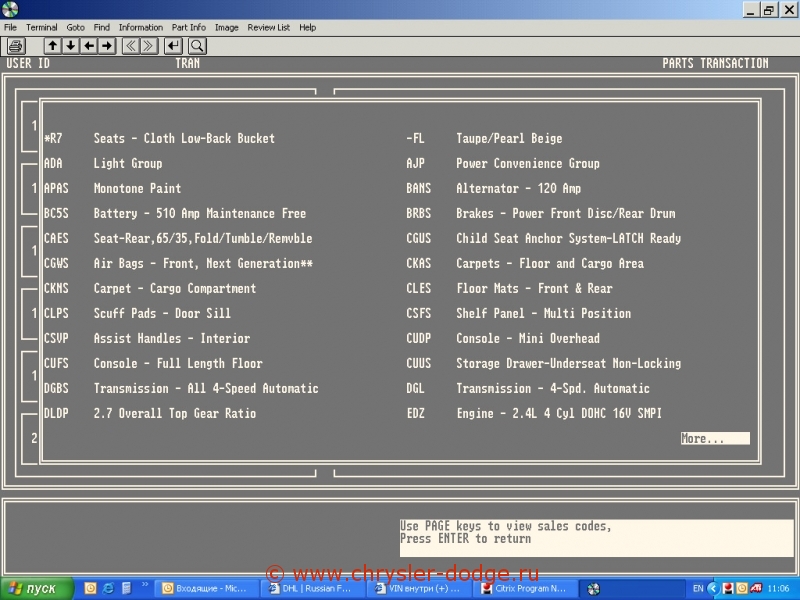Select BANS Alternator - 120 Amp entry

pos(494,188)
